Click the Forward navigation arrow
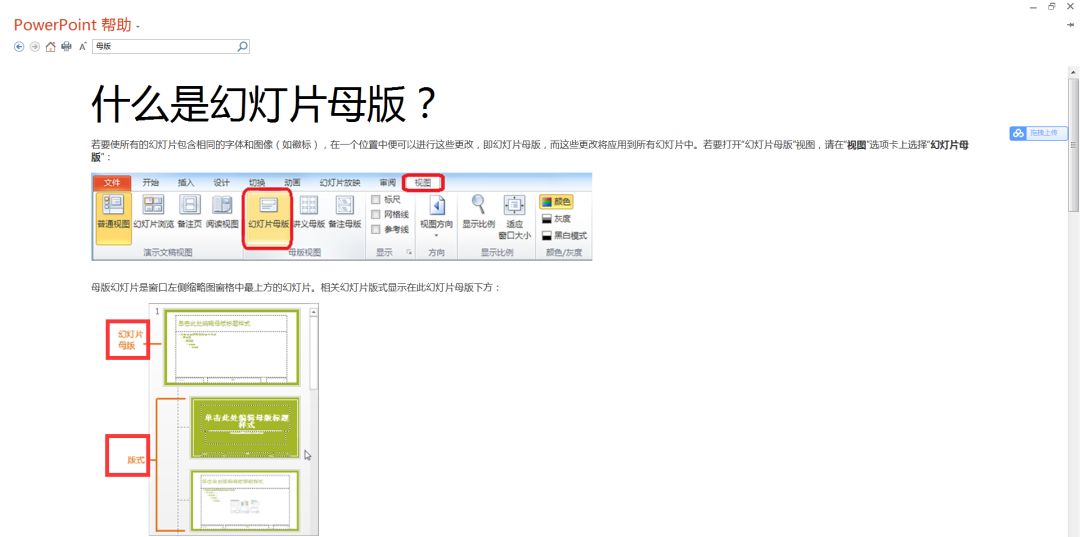Screen dimensions: 1080x537 34,47
